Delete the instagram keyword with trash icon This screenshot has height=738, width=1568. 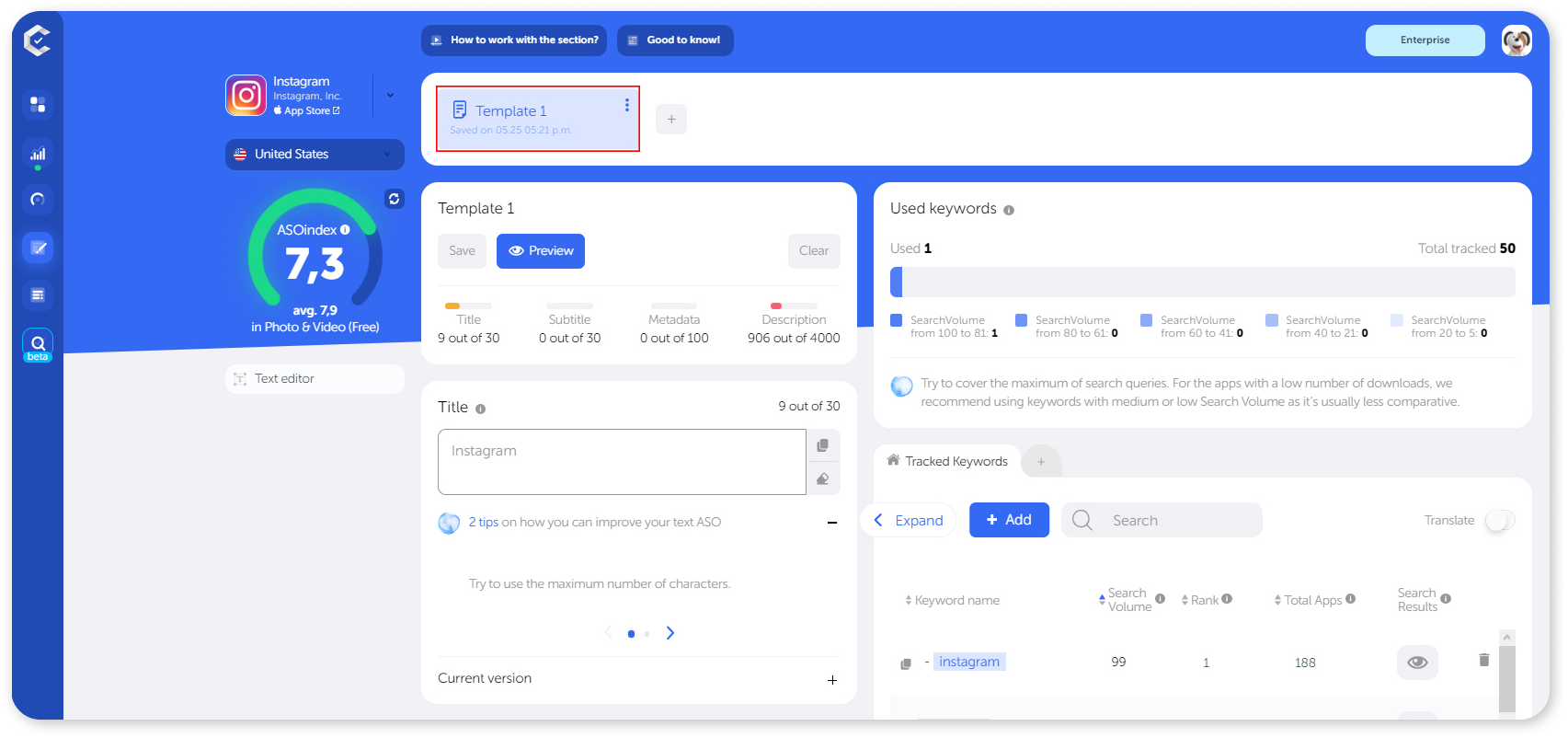(1483, 660)
